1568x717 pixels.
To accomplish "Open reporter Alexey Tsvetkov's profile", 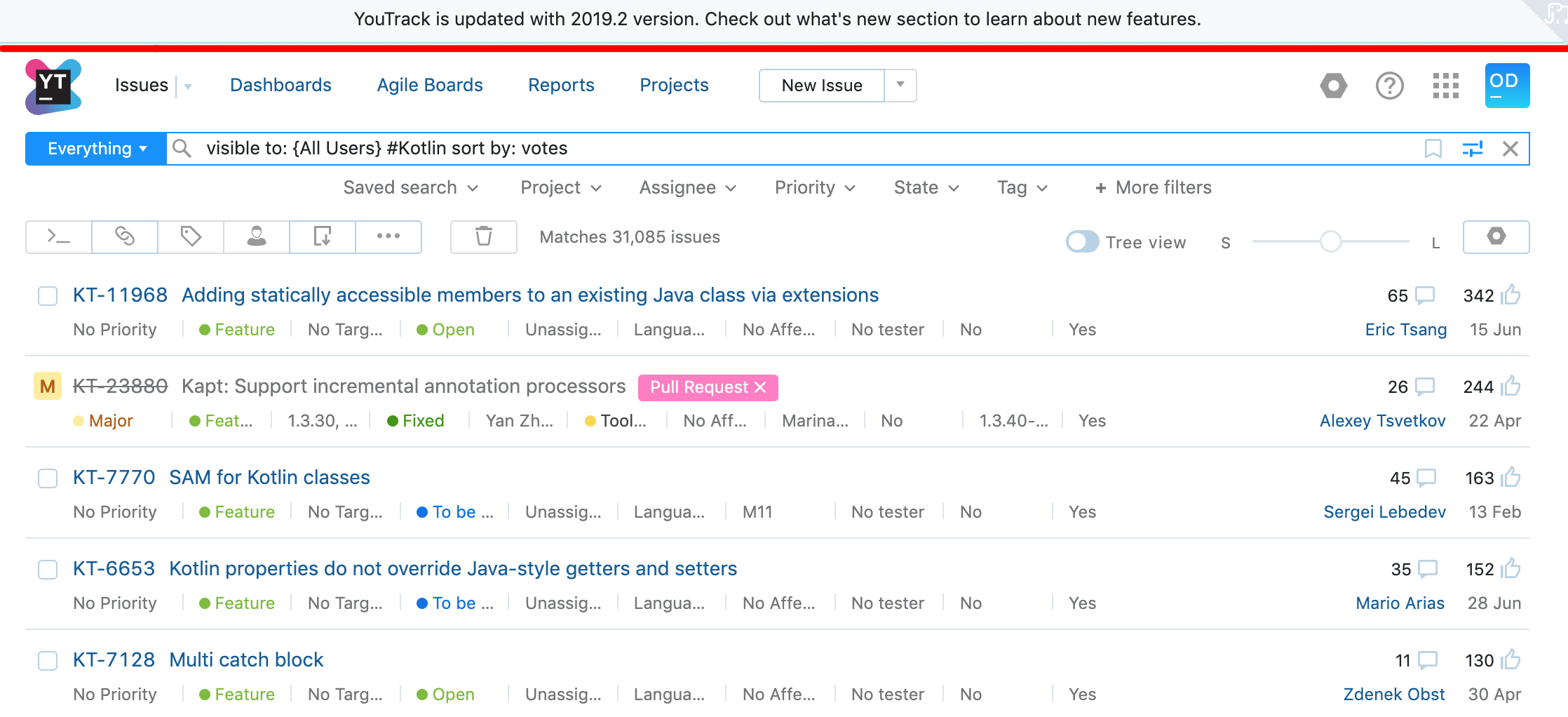I will [1383, 421].
